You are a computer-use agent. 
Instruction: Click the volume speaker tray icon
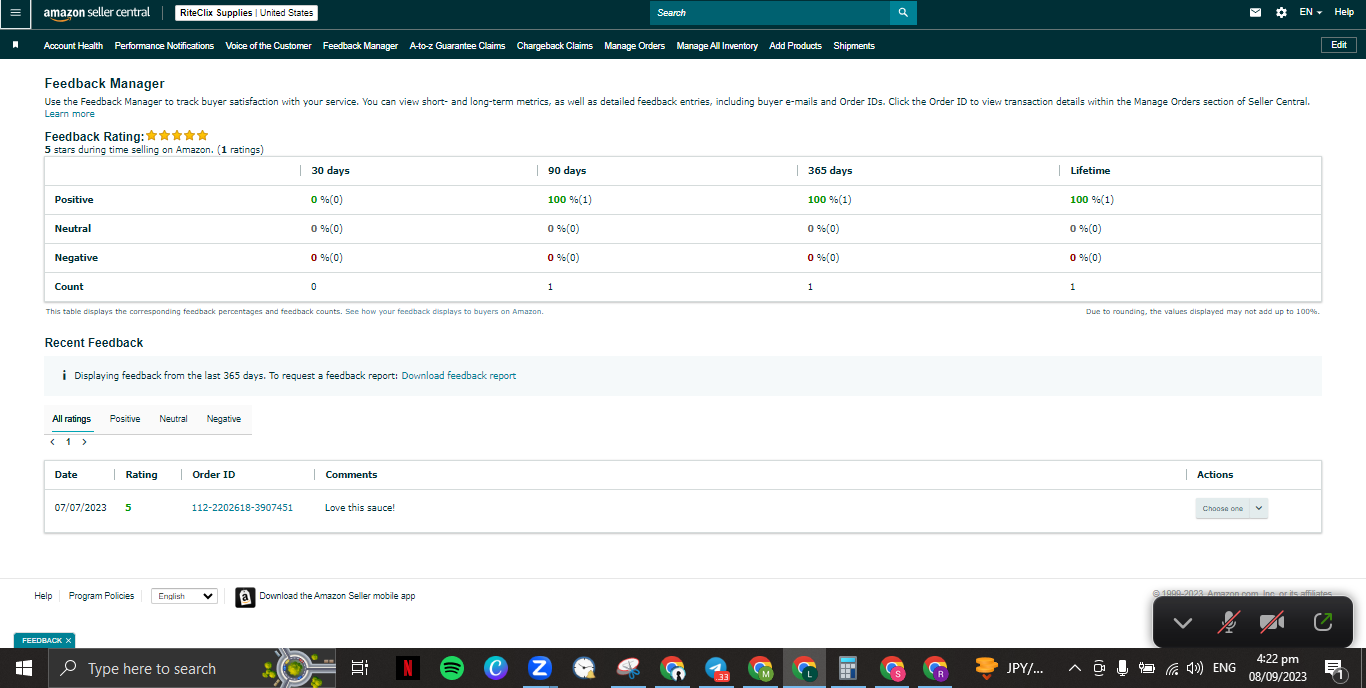click(x=1195, y=668)
